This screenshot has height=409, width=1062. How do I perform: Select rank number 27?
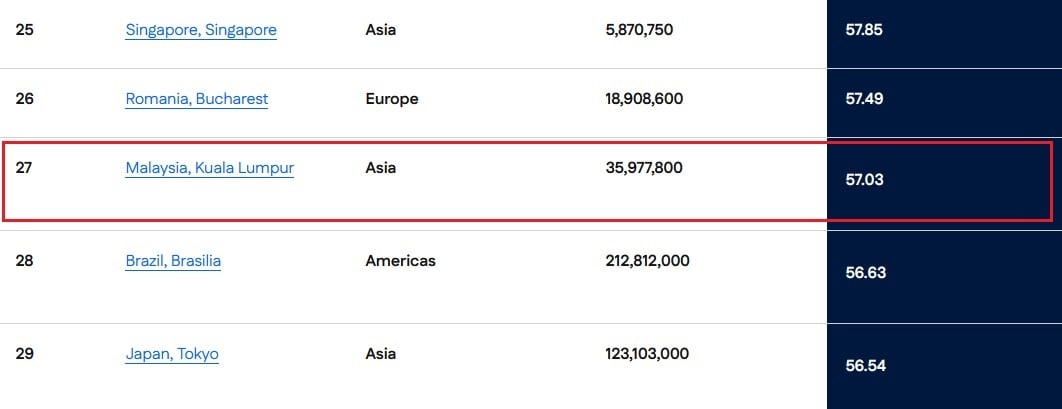coord(25,168)
